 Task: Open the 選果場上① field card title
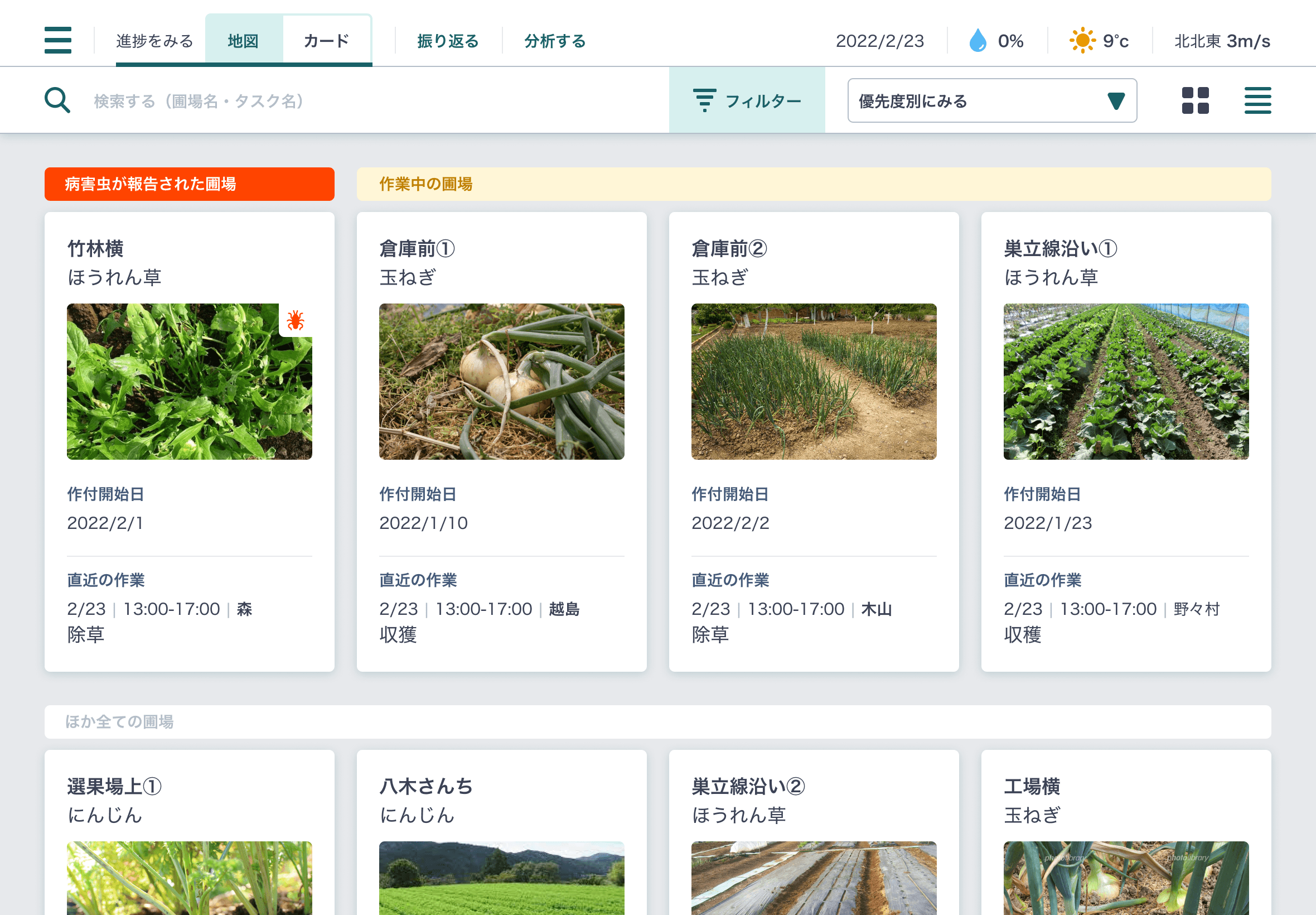click(114, 787)
